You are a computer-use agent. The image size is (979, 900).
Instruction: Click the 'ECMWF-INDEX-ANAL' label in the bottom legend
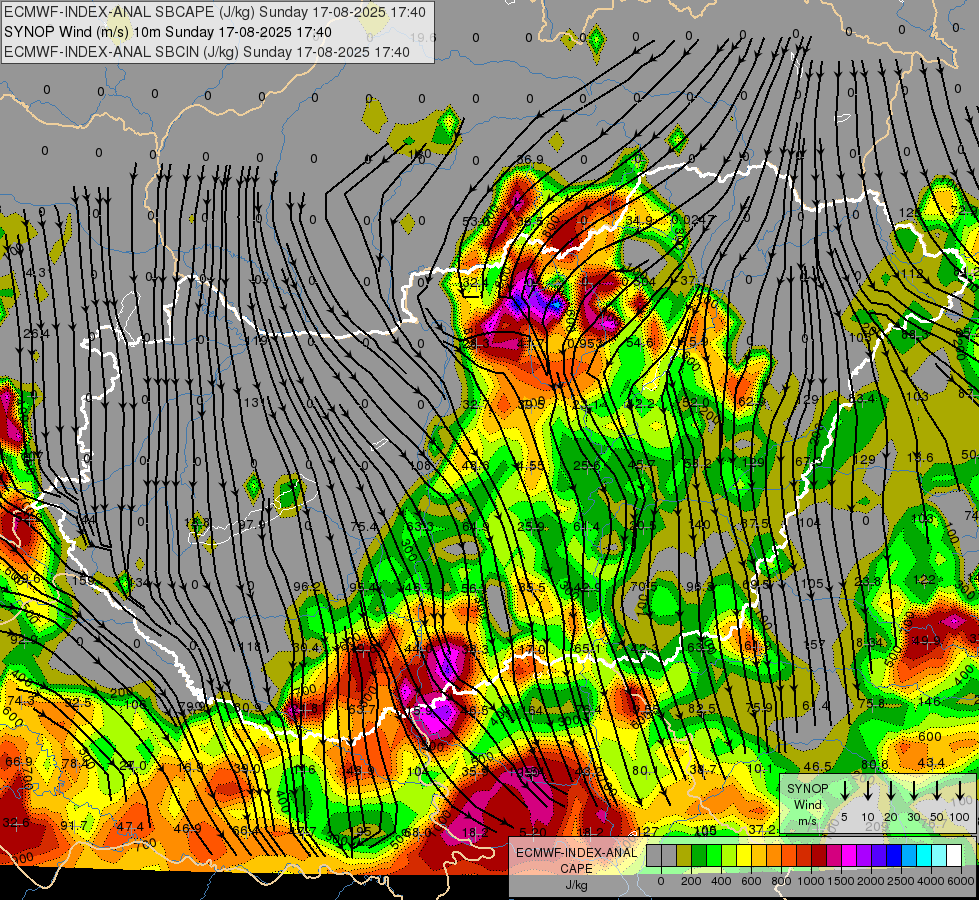pyautogui.click(x=576, y=853)
